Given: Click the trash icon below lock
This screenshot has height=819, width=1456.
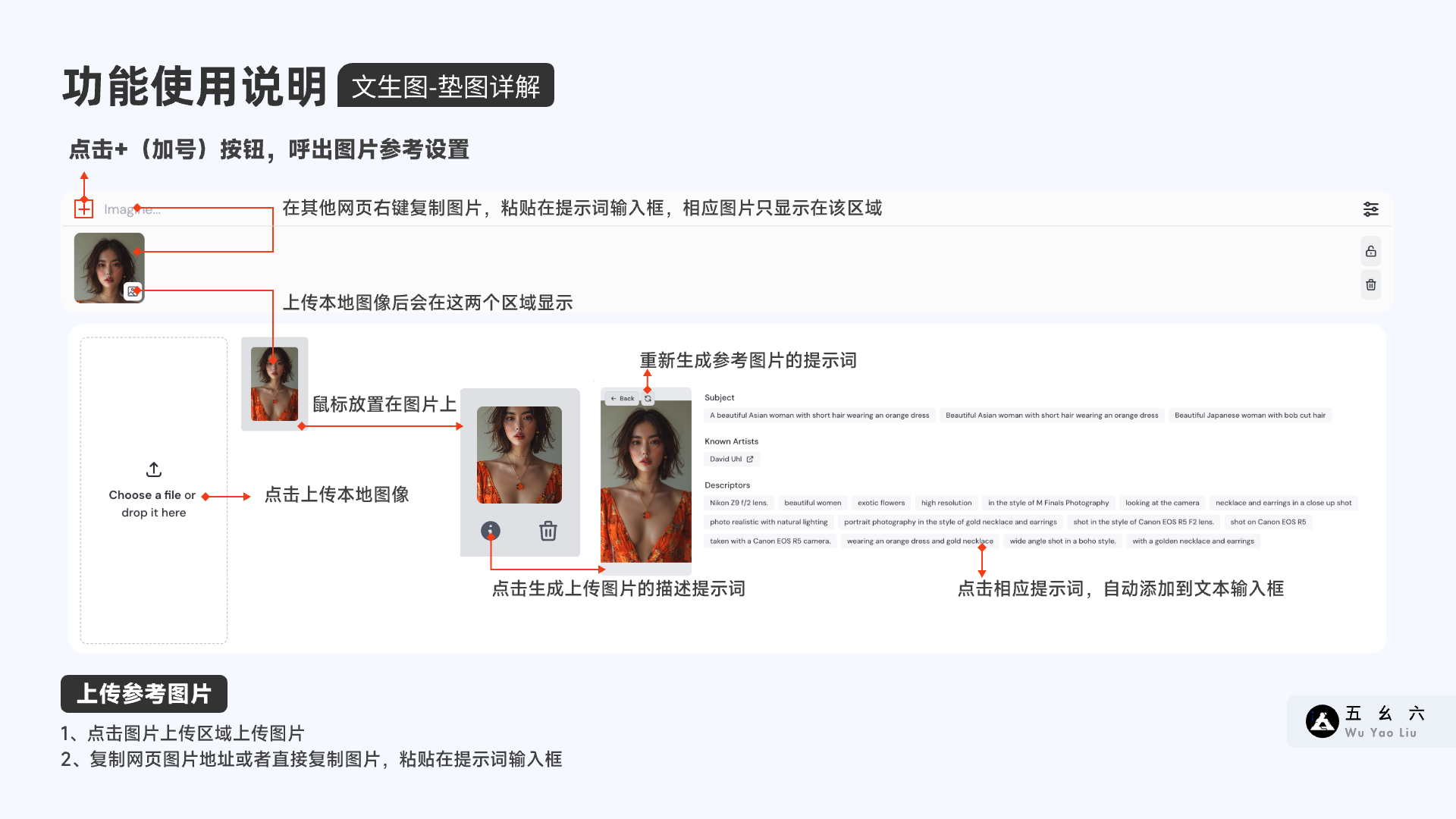Looking at the screenshot, I should 1370,285.
